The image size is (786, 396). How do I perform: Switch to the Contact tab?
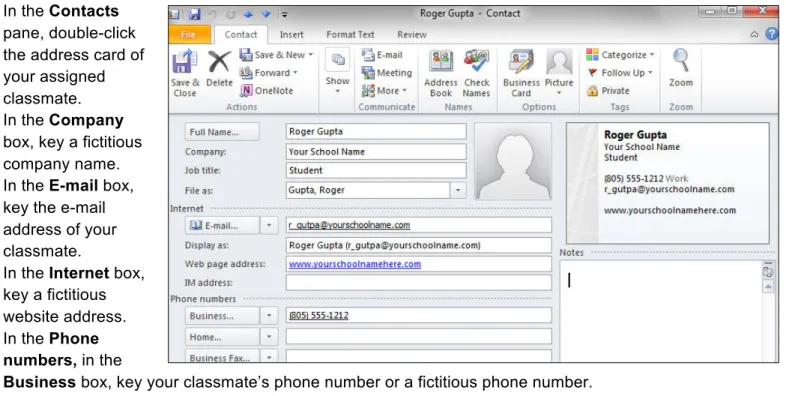pos(241,34)
